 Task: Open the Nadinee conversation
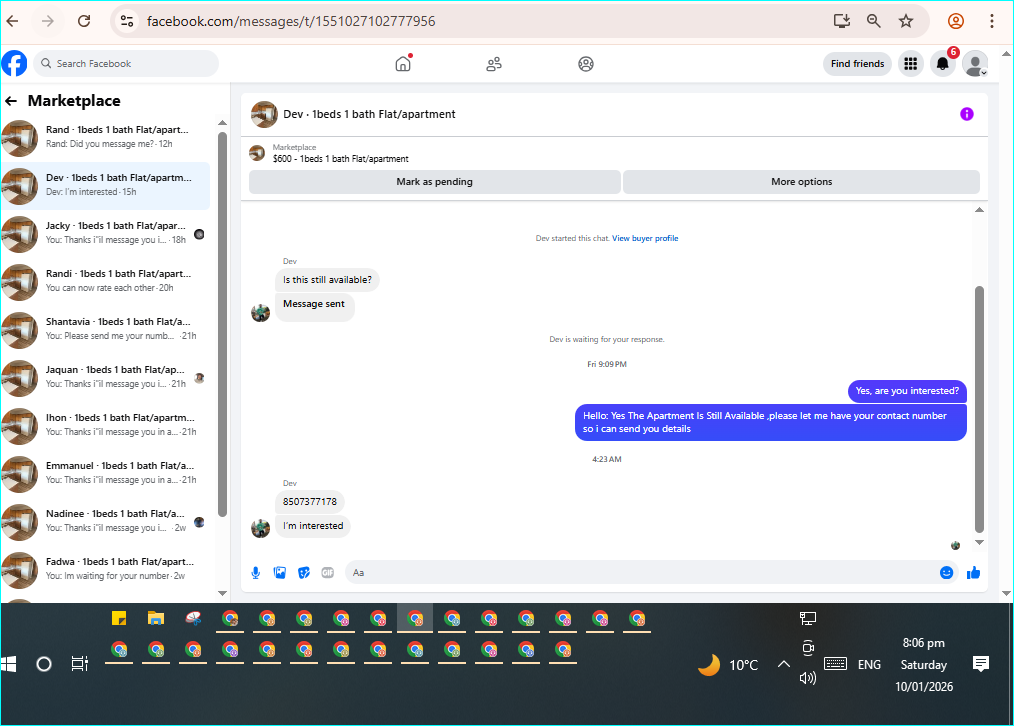click(105, 520)
